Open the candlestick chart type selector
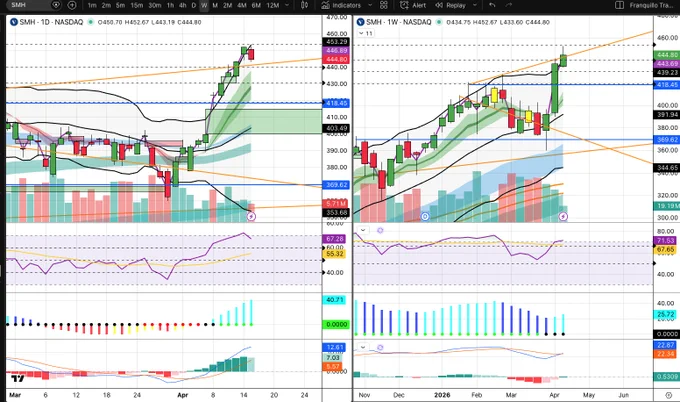 pyautogui.click(x=304, y=6)
